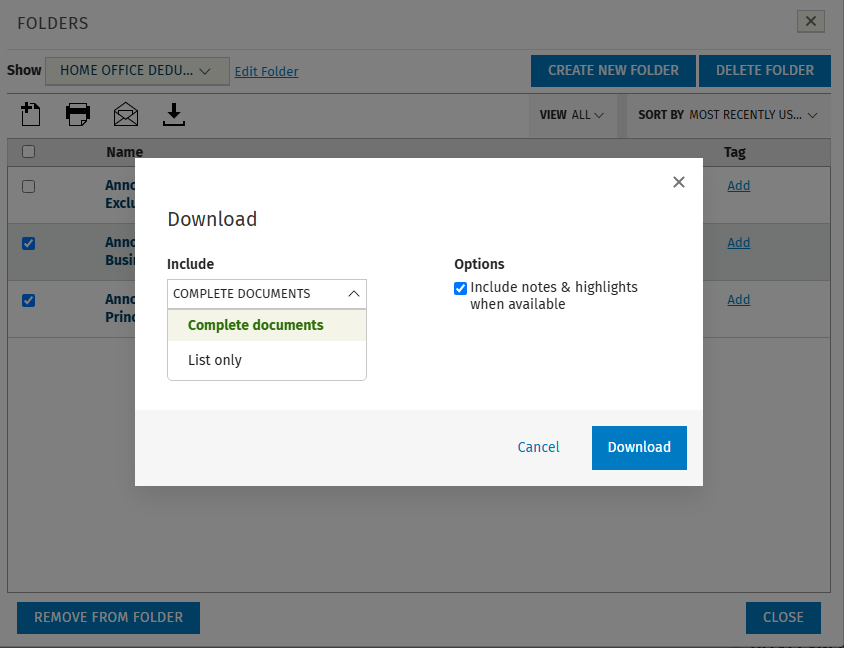Open the Home Office Dedu... folder dropdown
The width and height of the screenshot is (844, 648).
[x=137, y=71]
